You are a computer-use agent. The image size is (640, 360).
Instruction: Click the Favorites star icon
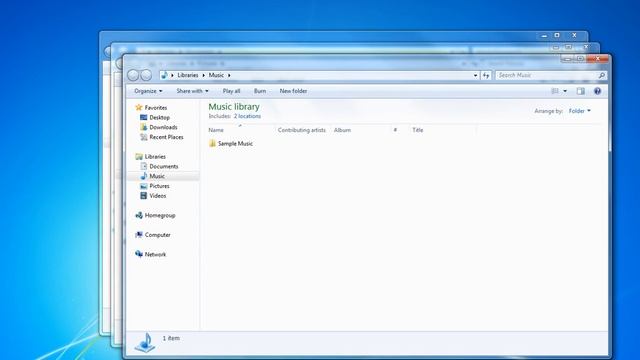click(139, 107)
